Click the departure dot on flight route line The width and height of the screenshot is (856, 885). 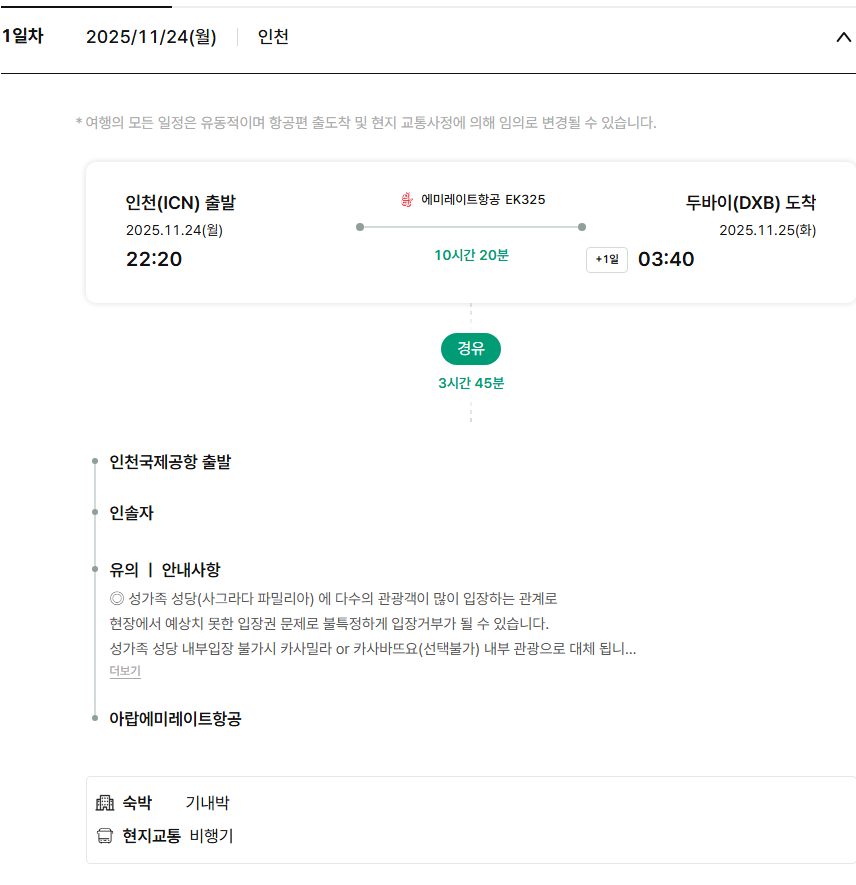pos(360,227)
